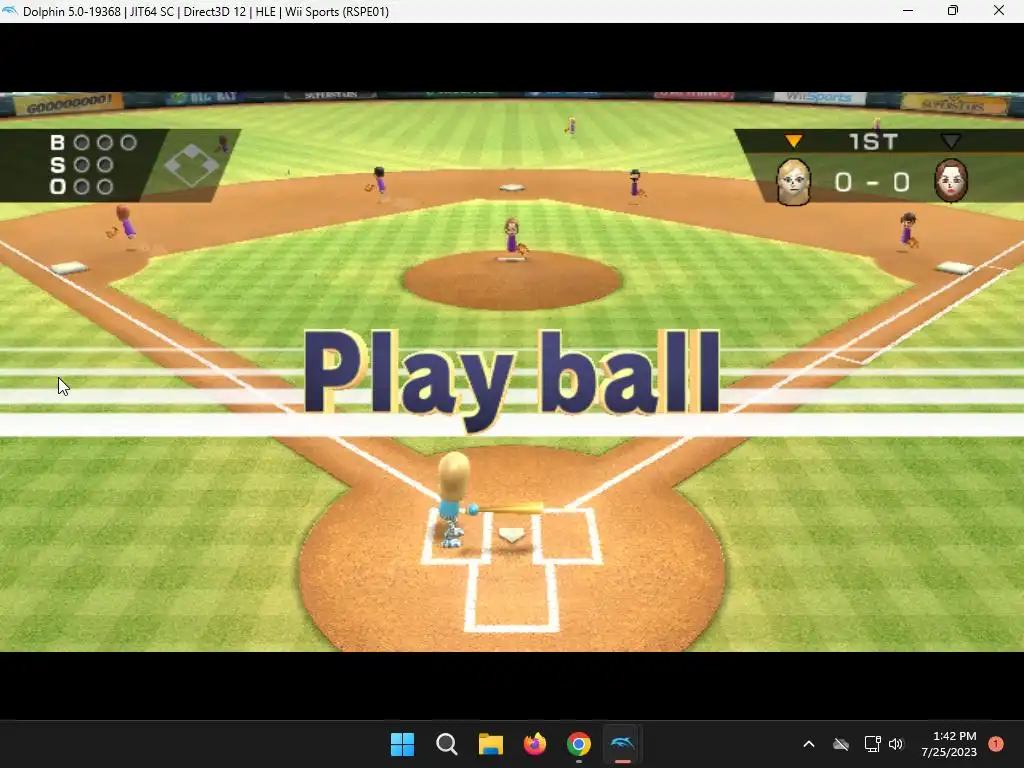Minimize the Dolphin window
The image size is (1024, 768).
(908, 10)
